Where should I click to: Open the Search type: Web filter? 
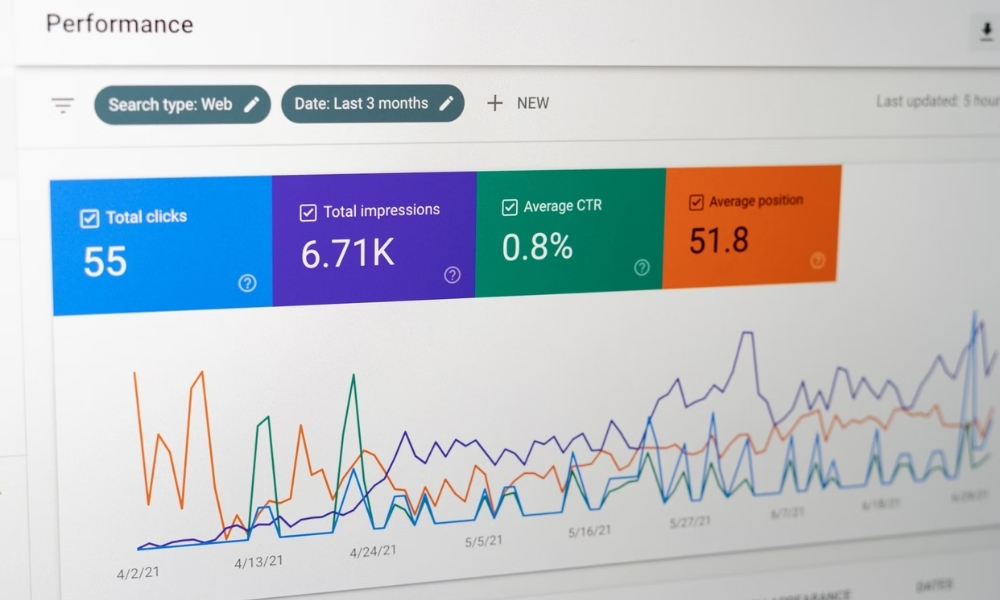click(x=170, y=104)
